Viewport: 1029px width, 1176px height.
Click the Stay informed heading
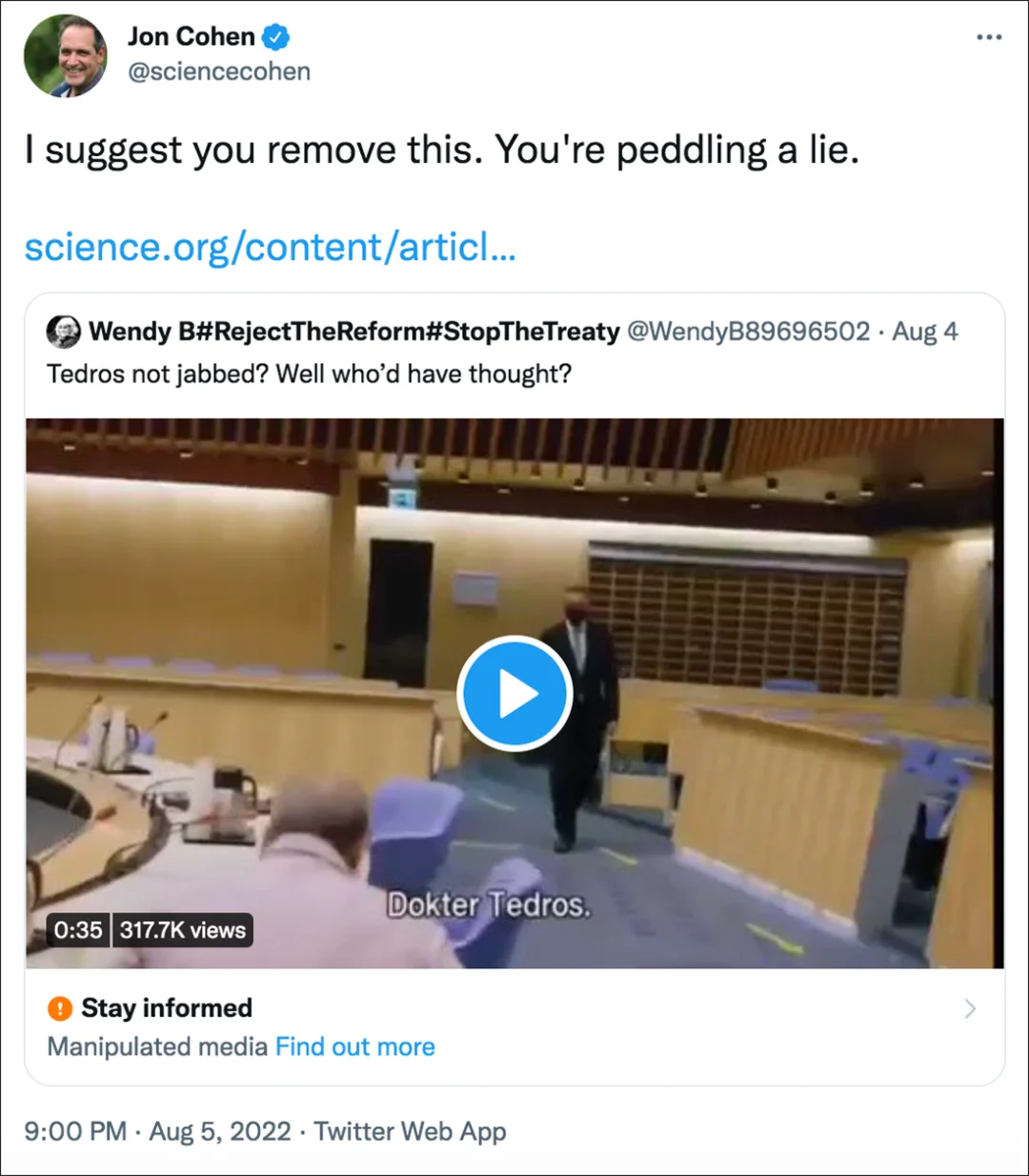point(167,1008)
